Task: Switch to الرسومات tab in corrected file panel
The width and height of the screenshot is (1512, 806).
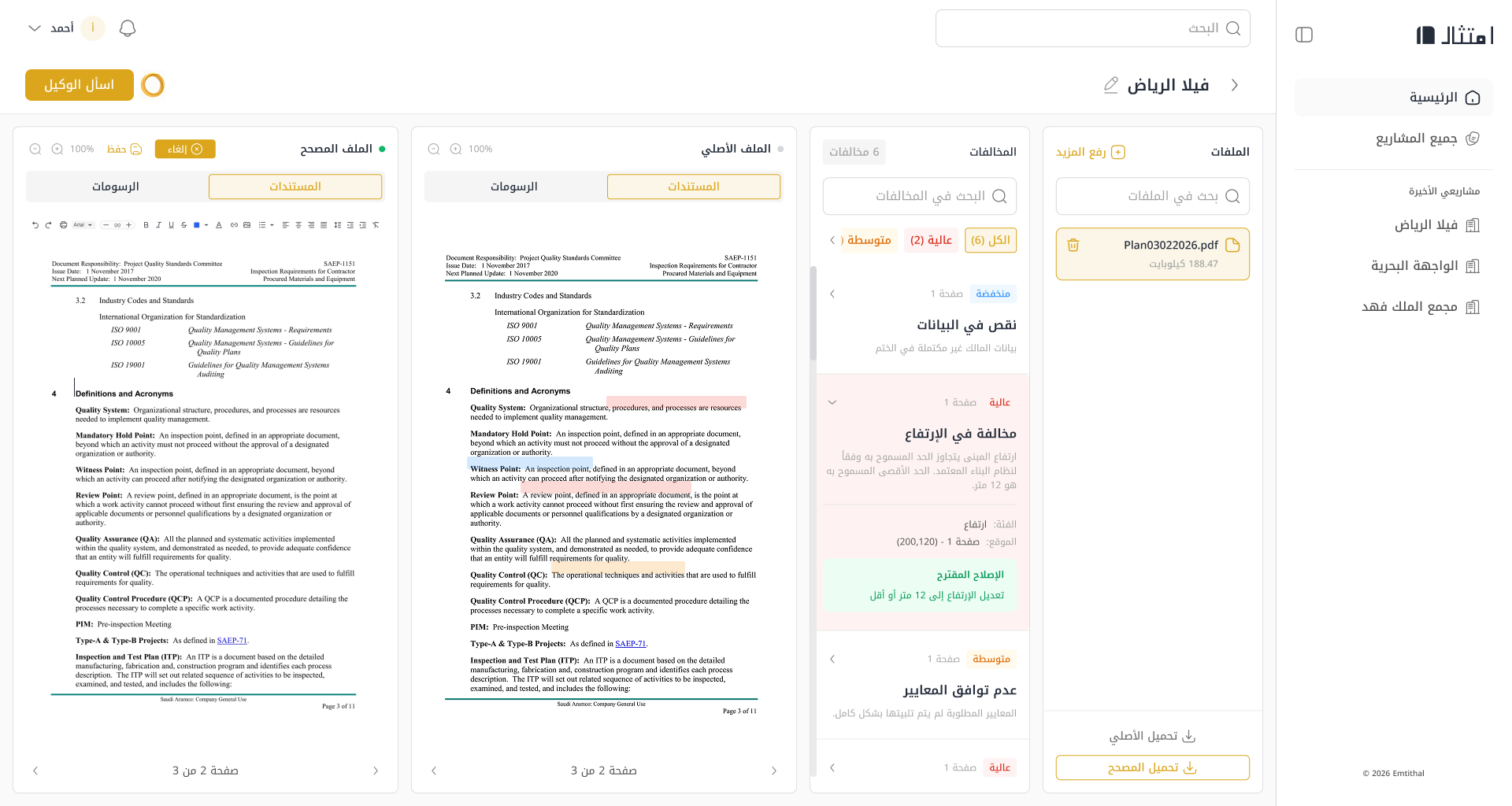Action: coord(116,187)
